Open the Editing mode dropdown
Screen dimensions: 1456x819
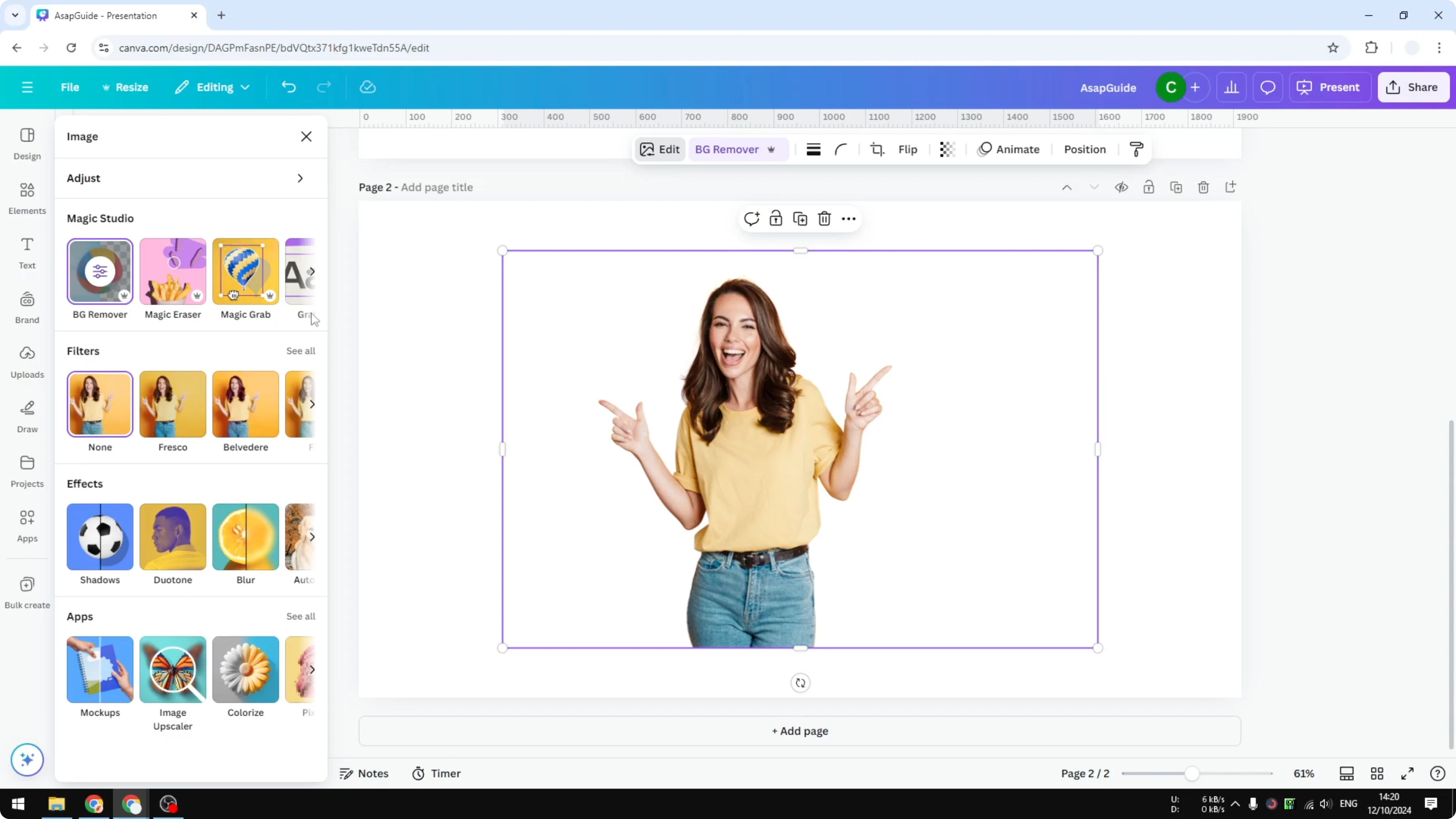click(212, 87)
